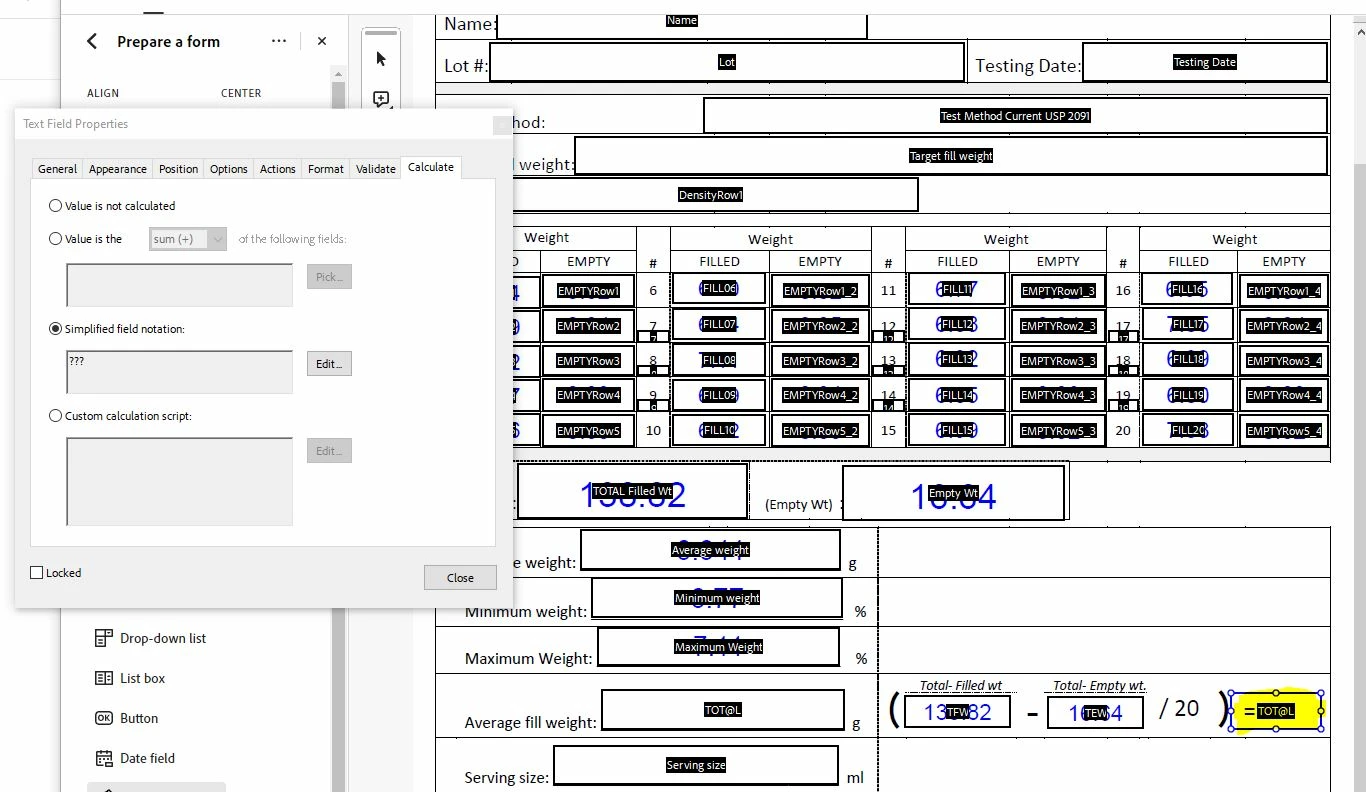
Task: Select the Target fill weight field
Action: [x=951, y=156]
